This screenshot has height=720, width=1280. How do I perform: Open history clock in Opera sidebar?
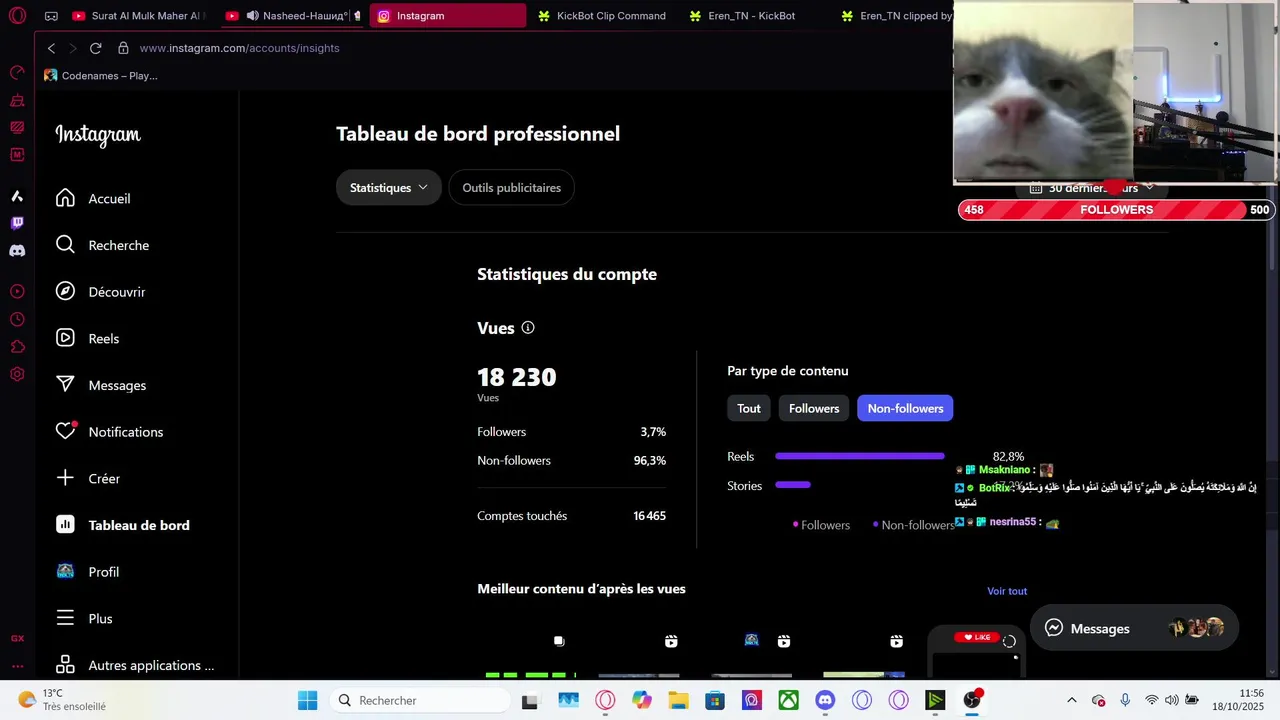point(17,319)
